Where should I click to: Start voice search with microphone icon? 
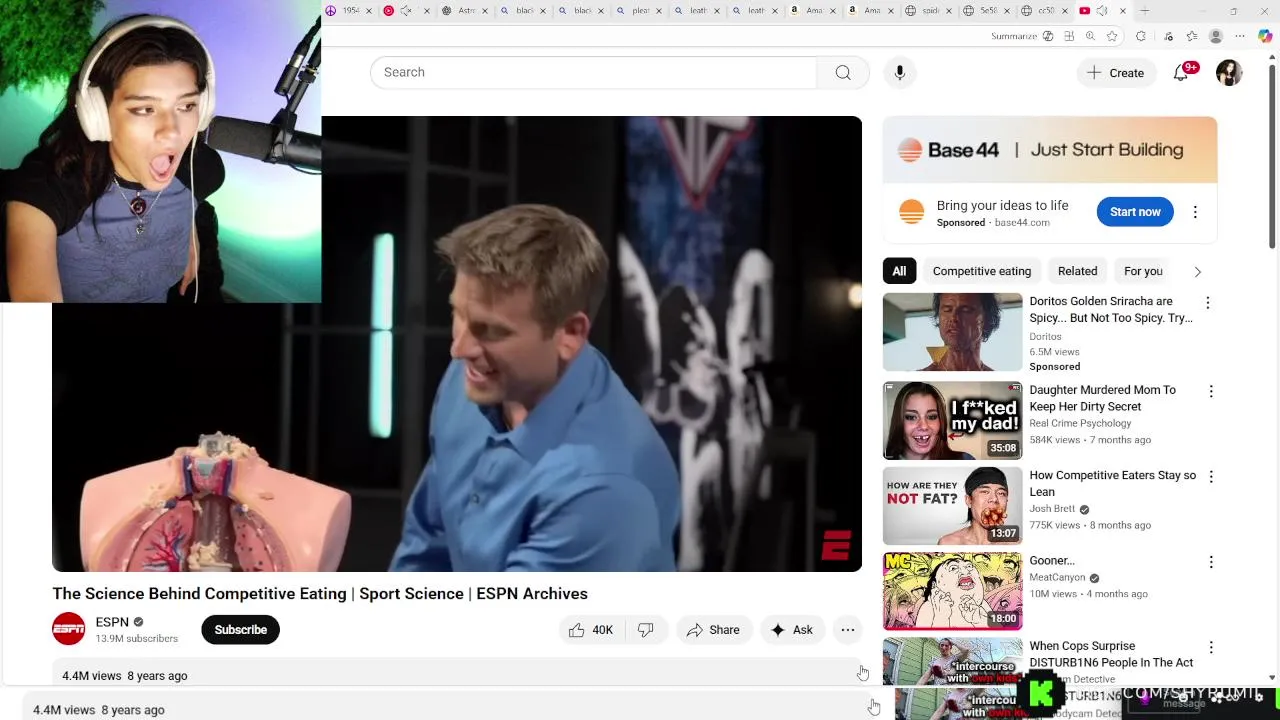click(x=900, y=72)
